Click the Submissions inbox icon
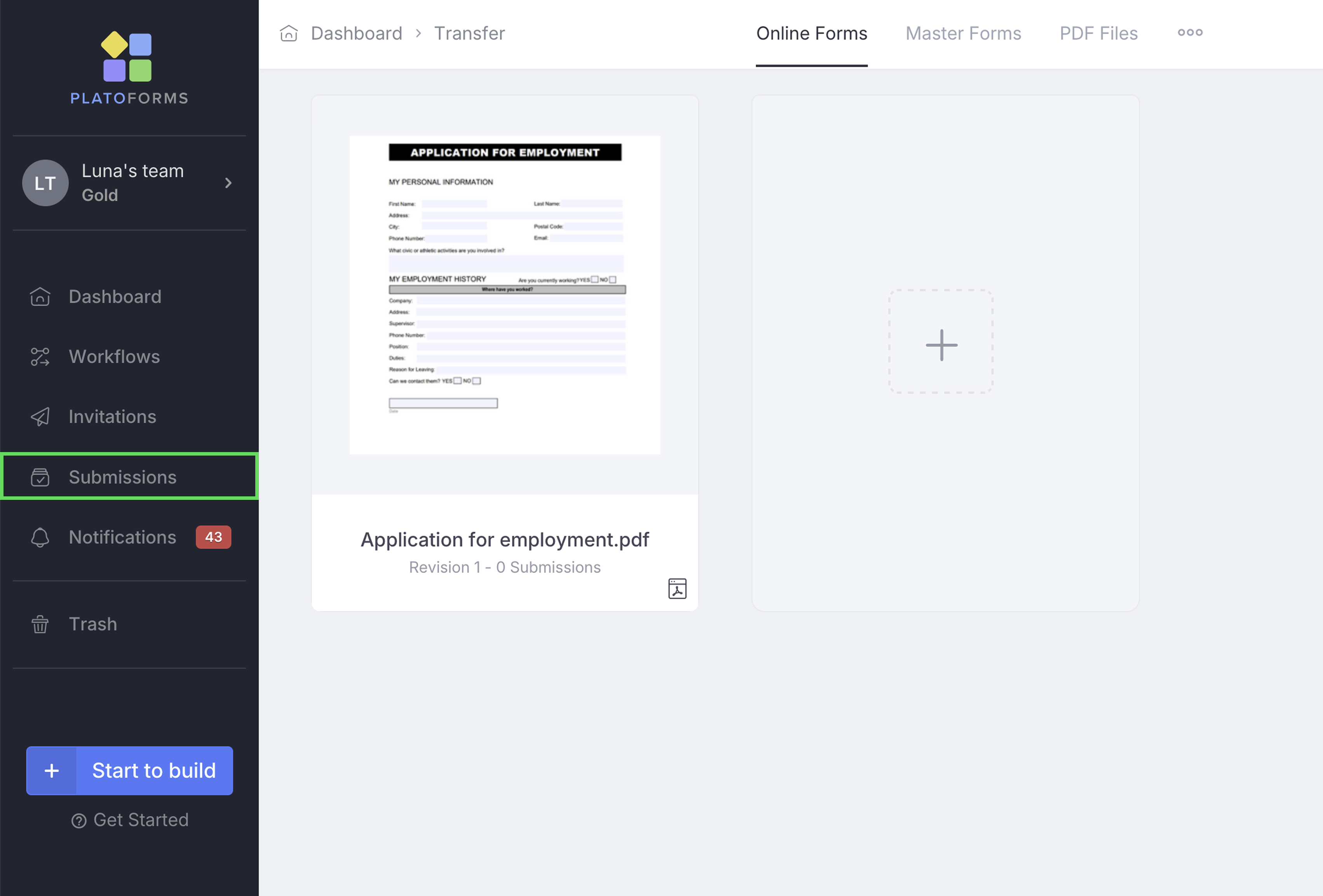Viewport: 1323px width, 896px height. pos(40,477)
